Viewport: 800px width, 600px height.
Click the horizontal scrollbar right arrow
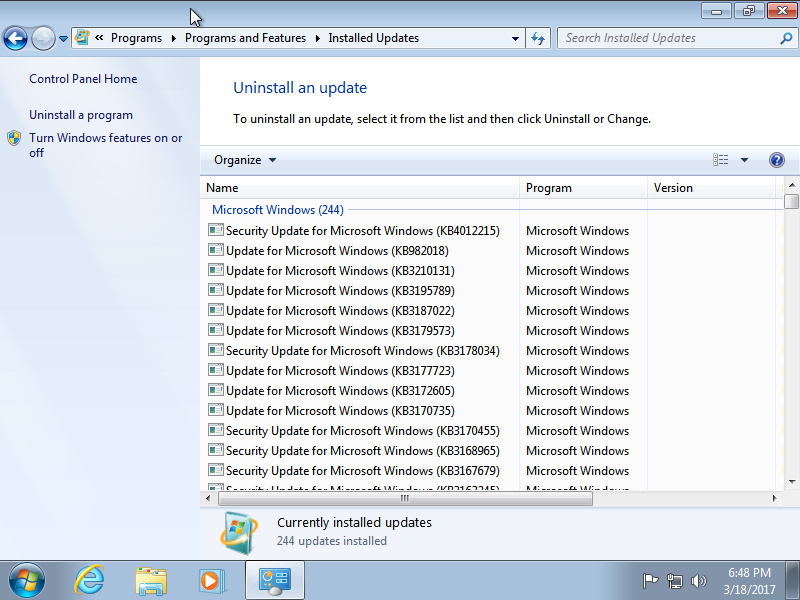774,498
